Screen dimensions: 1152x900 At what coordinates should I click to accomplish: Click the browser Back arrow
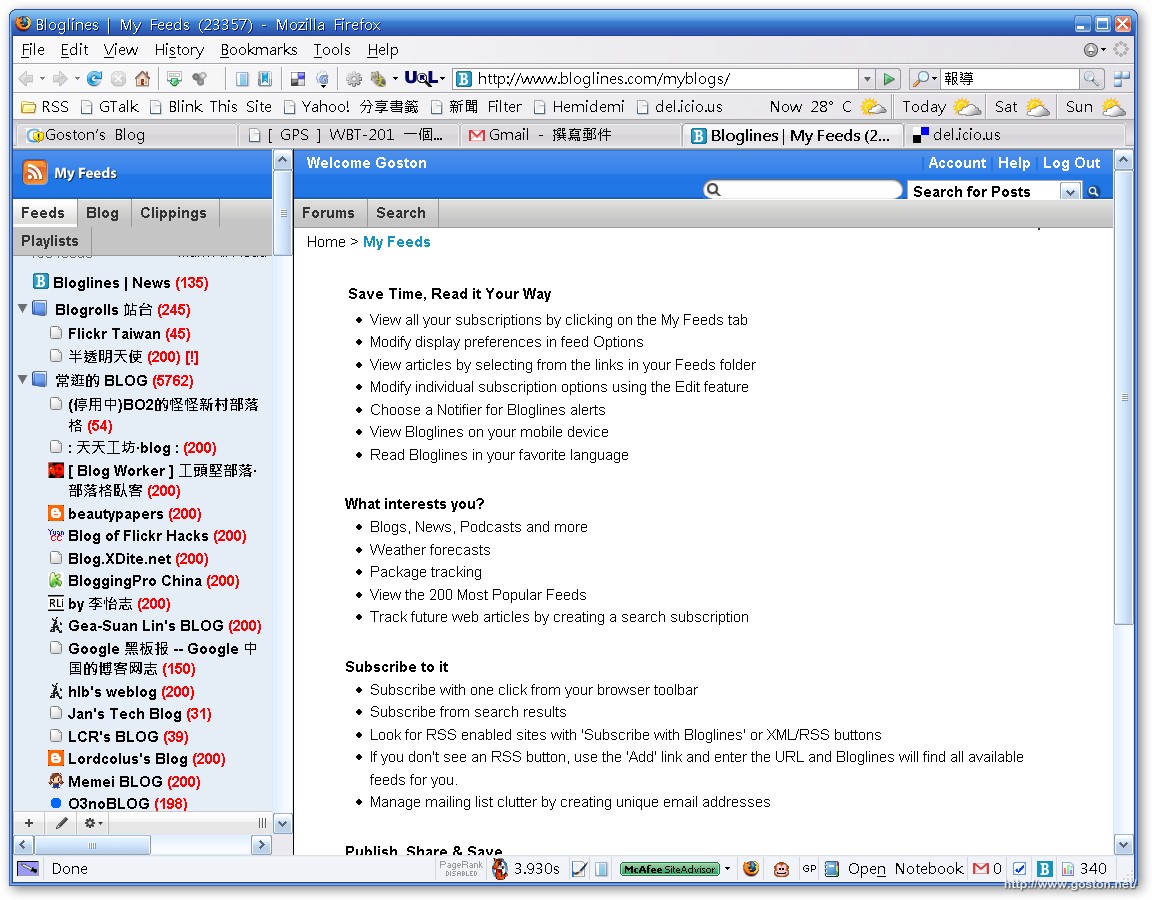[26, 79]
